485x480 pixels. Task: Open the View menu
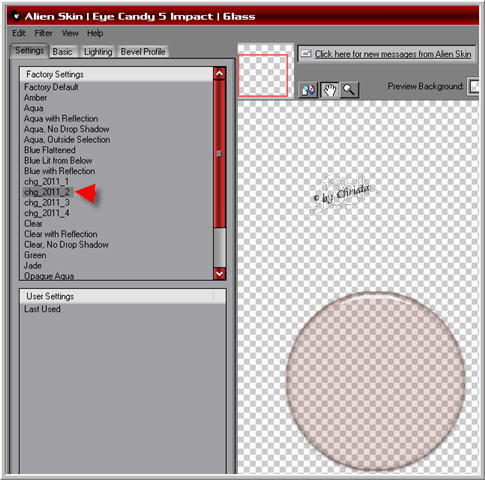click(x=70, y=33)
